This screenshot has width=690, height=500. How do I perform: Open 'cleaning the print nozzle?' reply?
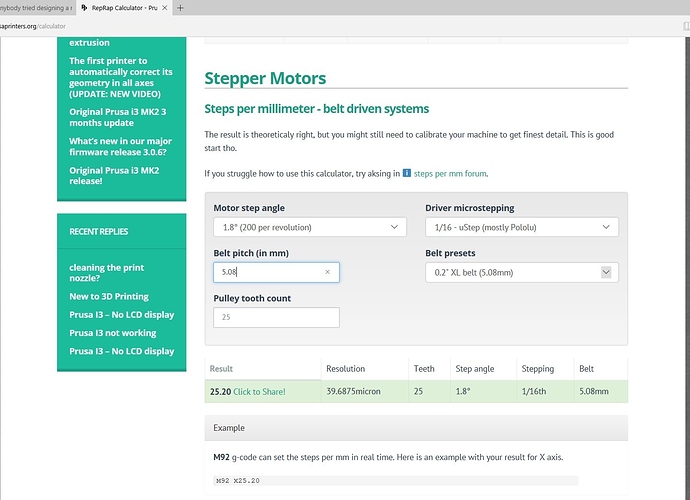[x=106, y=273]
